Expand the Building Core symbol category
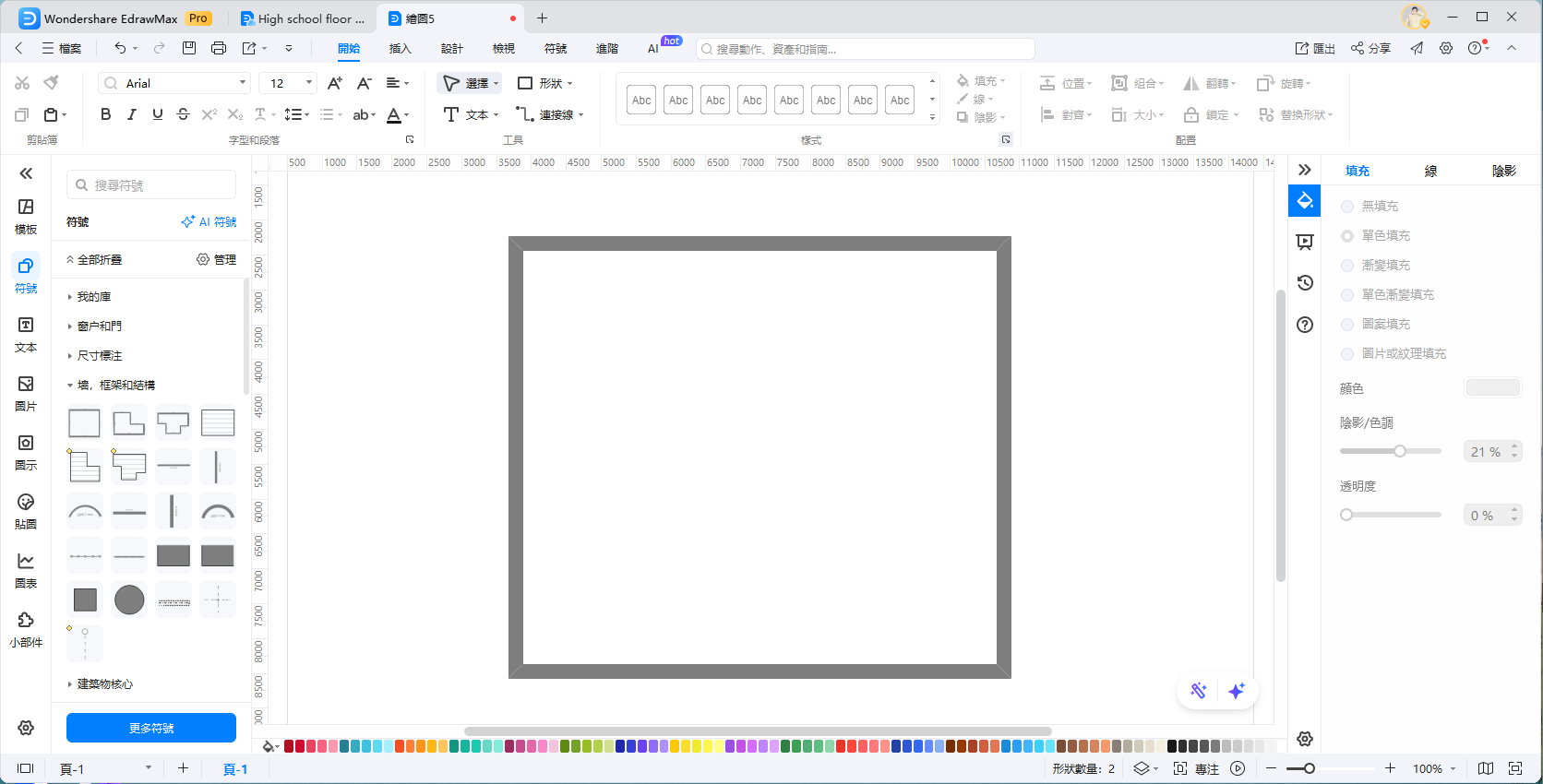 click(104, 684)
